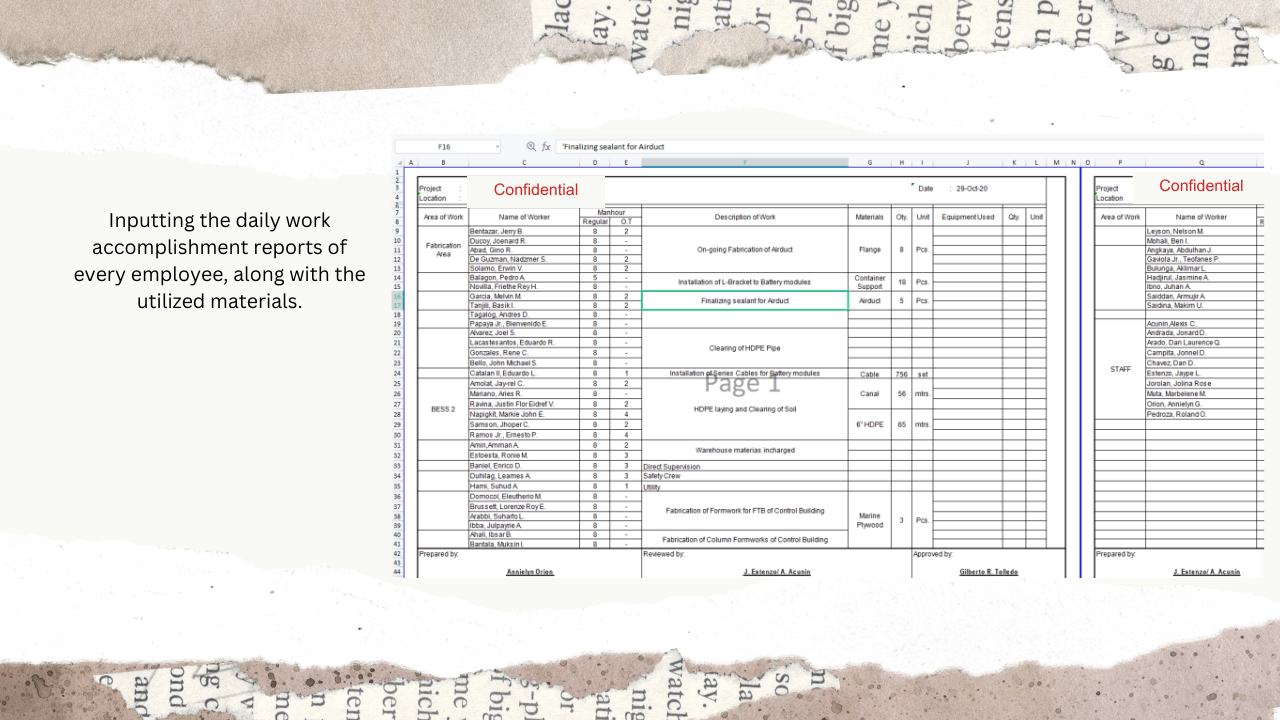Select the 'BESS 2' area cell
The height and width of the screenshot is (720, 1280).
point(443,409)
